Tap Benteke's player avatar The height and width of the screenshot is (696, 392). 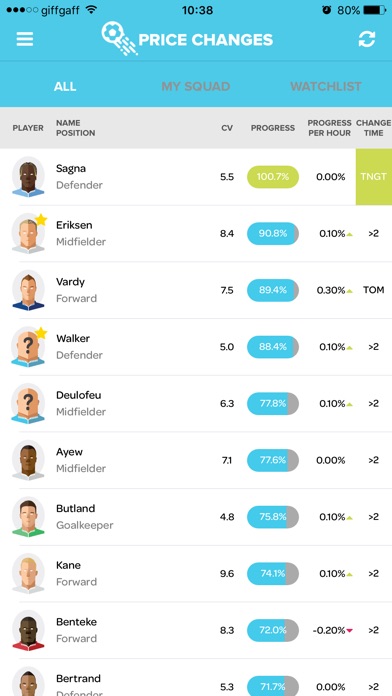point(28,630)
